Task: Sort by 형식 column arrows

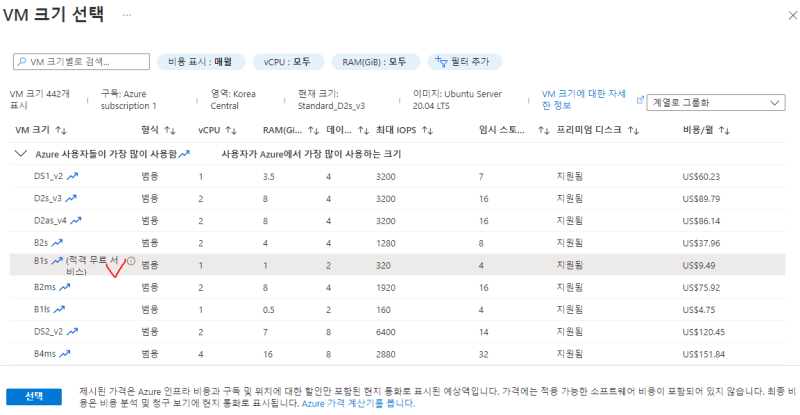Action: click(170, 131)
